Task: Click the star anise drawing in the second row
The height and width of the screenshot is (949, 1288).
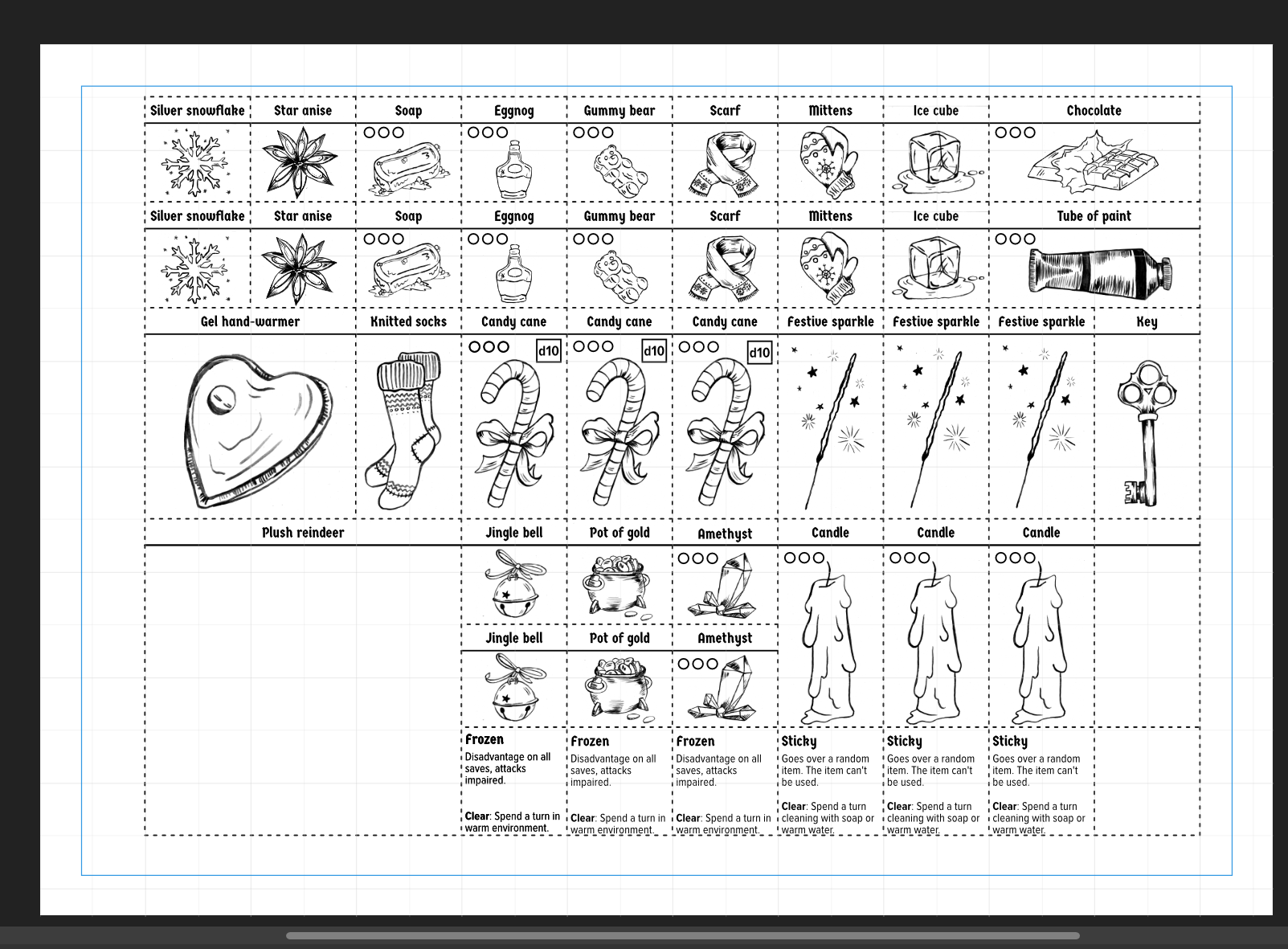Action: [301, 269]
